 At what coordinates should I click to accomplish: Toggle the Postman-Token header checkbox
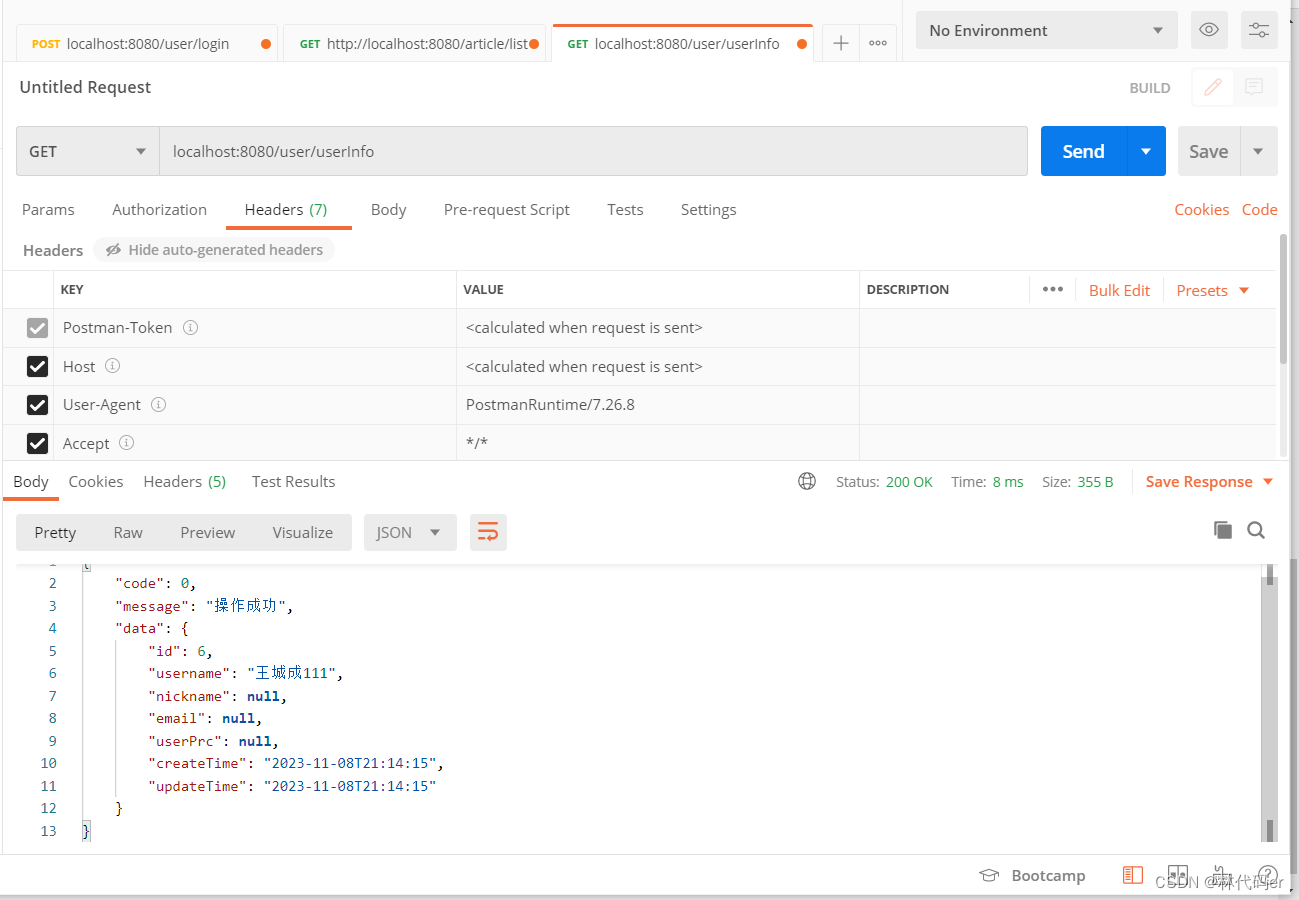(x=37, y=328)
